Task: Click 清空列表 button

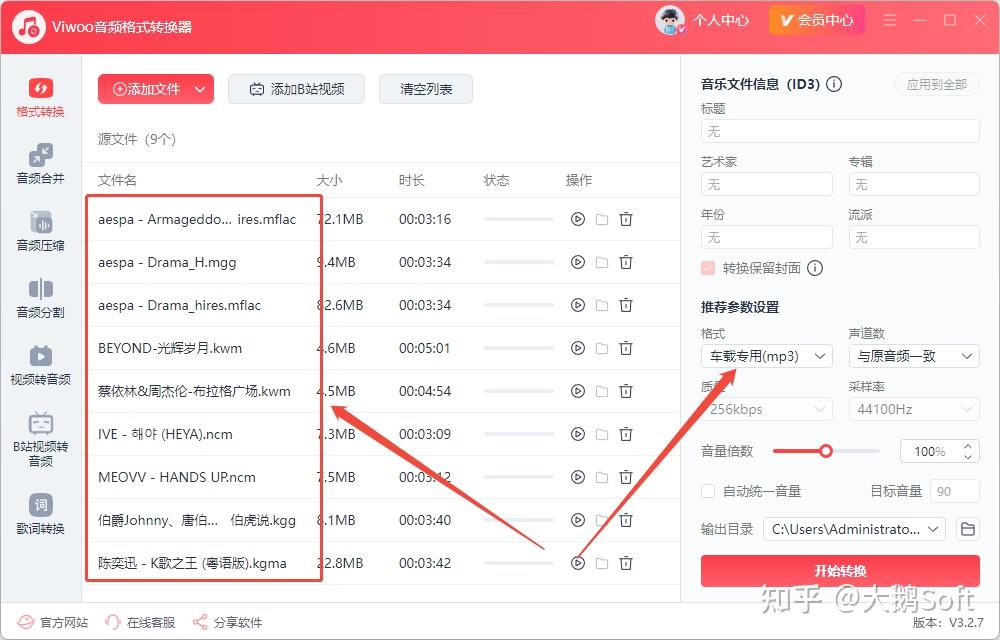Action: (x=426, y=89)
